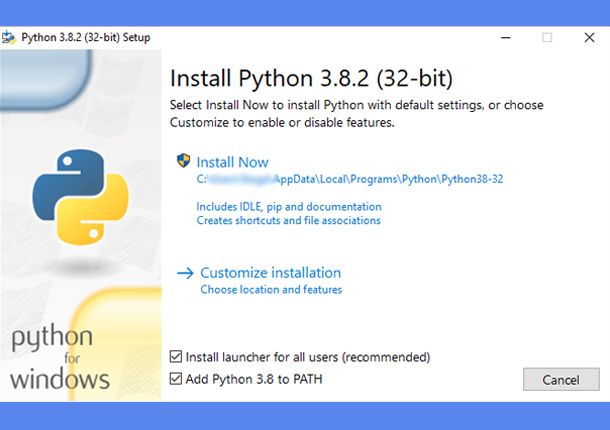Click the disabled maximize button

point(547,38)
